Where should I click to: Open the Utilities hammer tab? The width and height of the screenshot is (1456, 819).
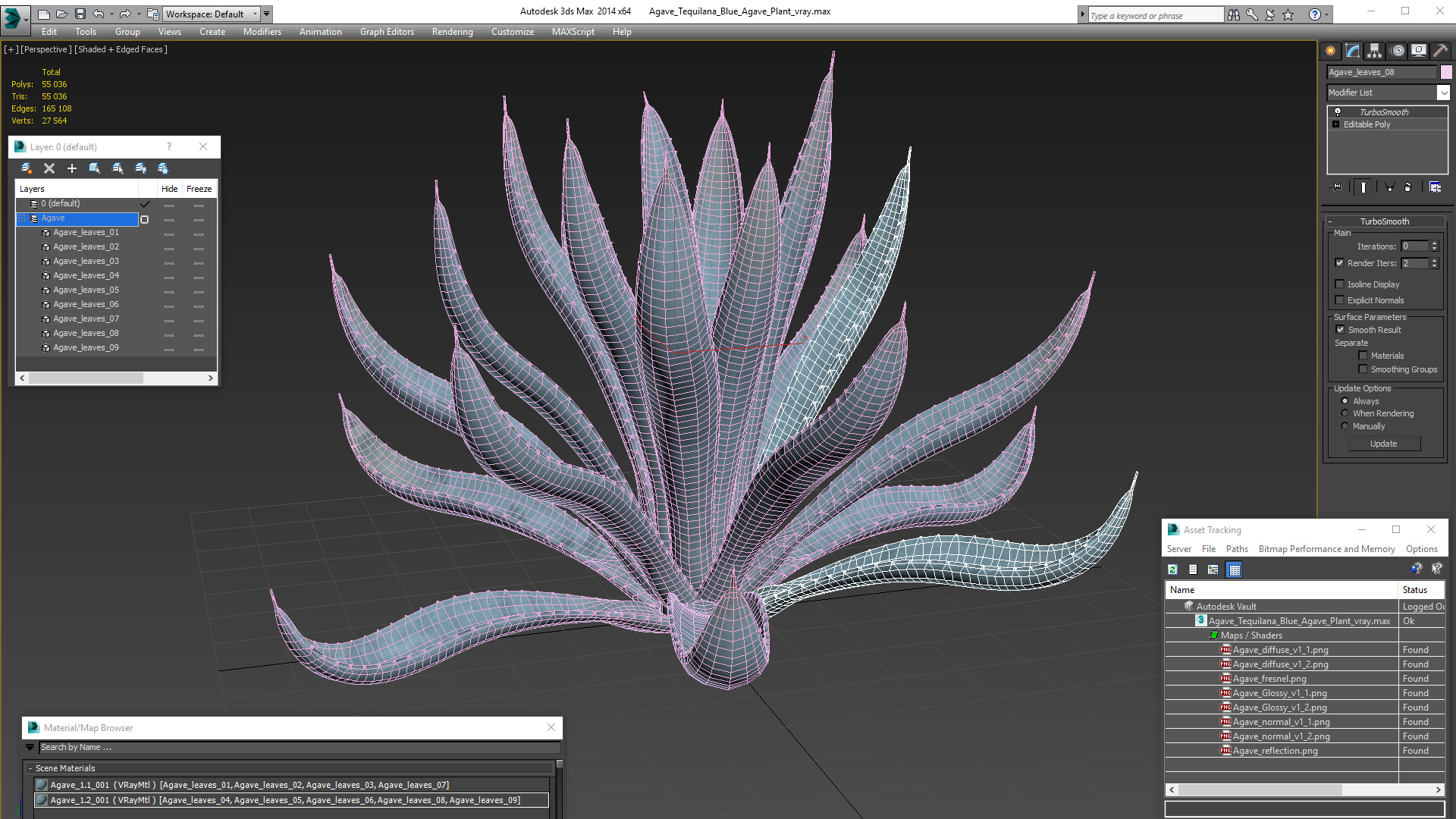coord(1441,51)
